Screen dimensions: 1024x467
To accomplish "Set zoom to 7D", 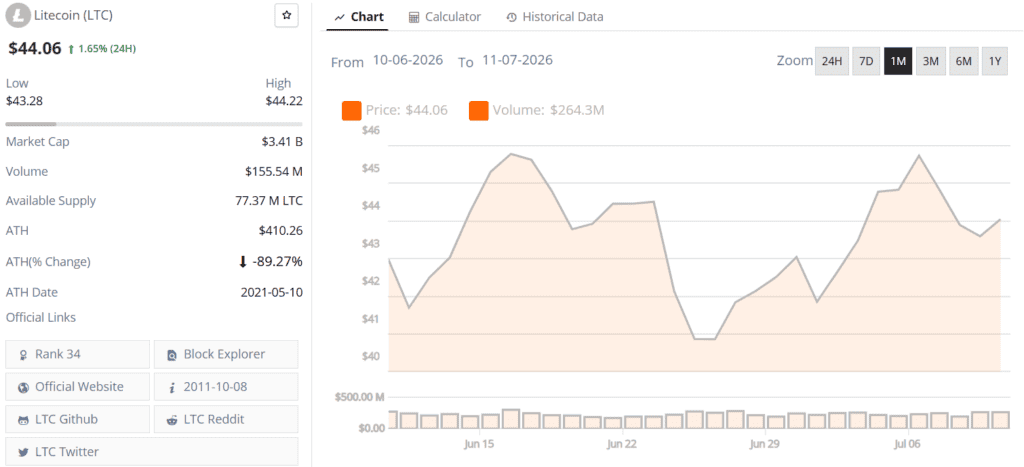I will (x=866, y=61).
